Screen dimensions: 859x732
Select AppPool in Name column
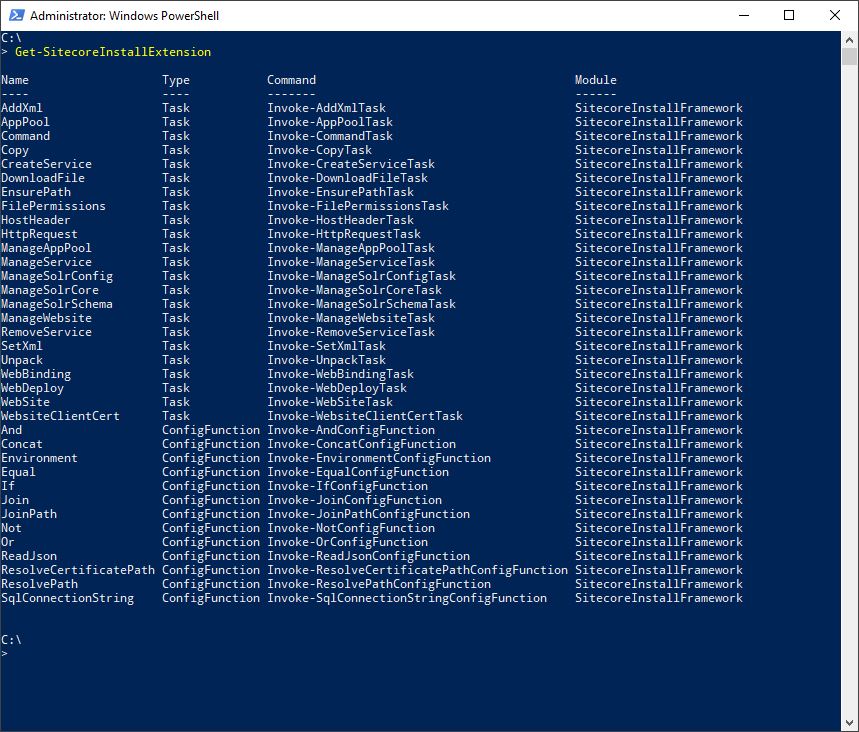tap(25, 122)
